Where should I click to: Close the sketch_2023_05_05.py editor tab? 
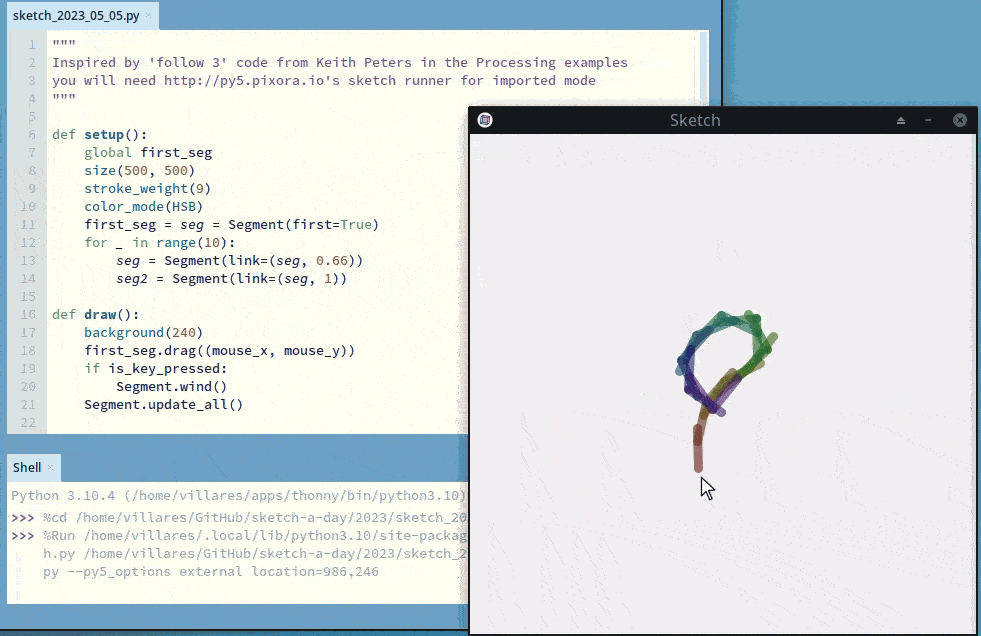[149, 16]
